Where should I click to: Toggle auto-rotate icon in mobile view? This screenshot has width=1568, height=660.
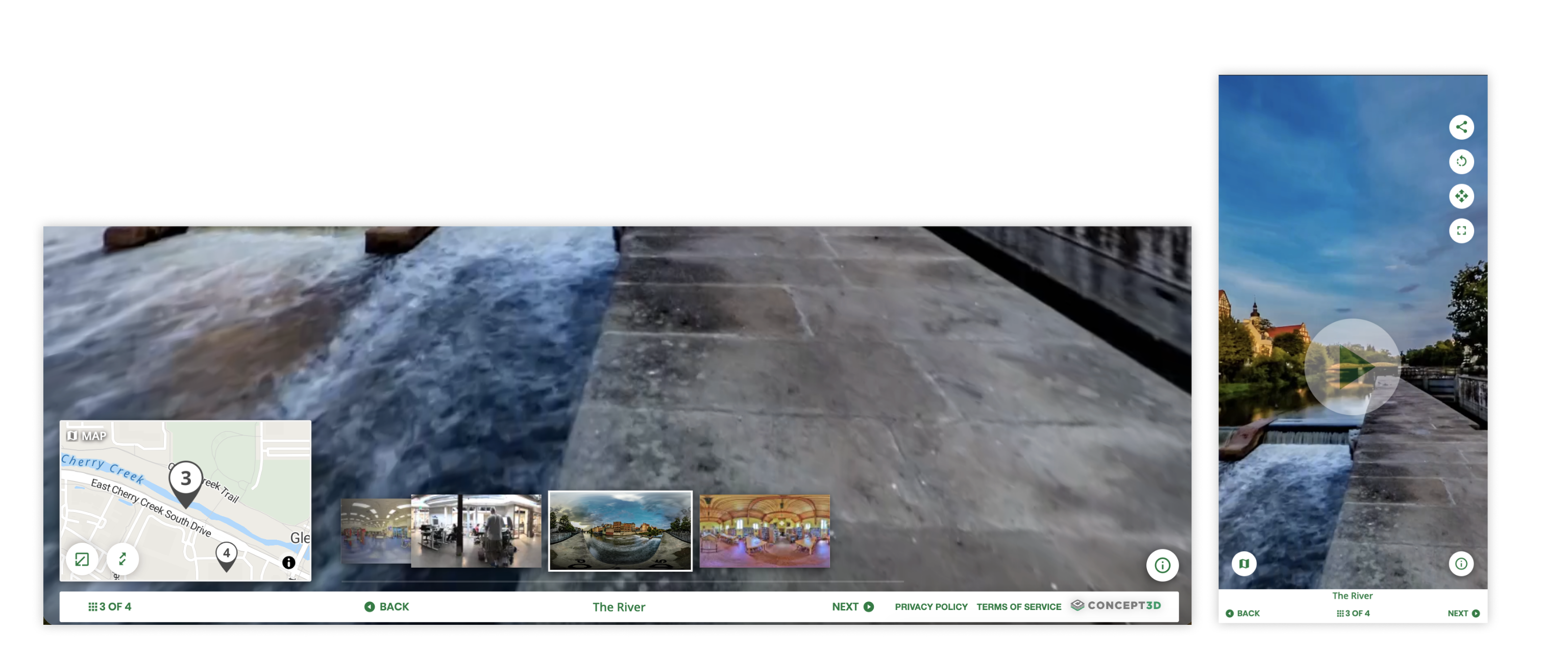1461,162
